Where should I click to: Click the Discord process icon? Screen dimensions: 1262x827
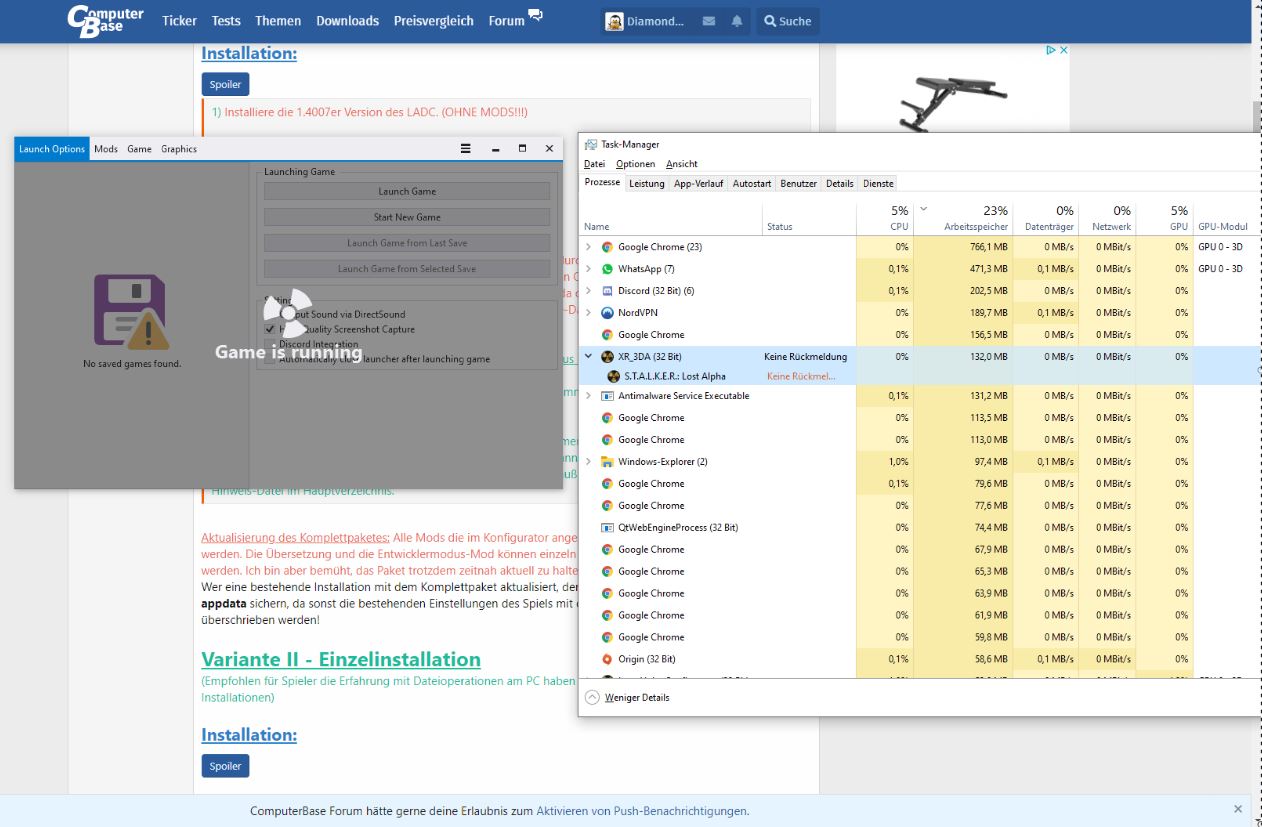pos(607,291)
